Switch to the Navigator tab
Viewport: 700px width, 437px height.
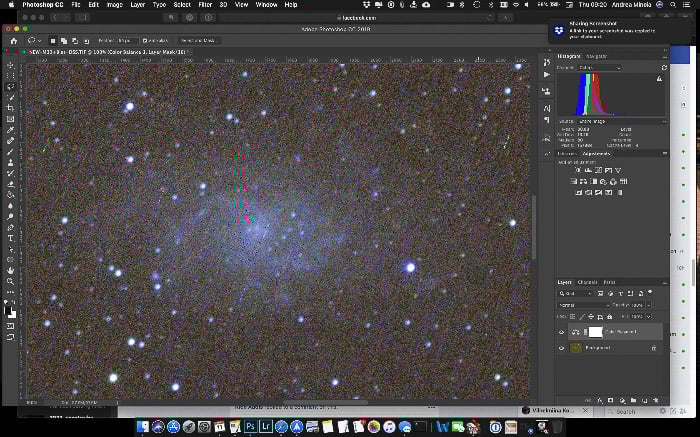(596, 56)
